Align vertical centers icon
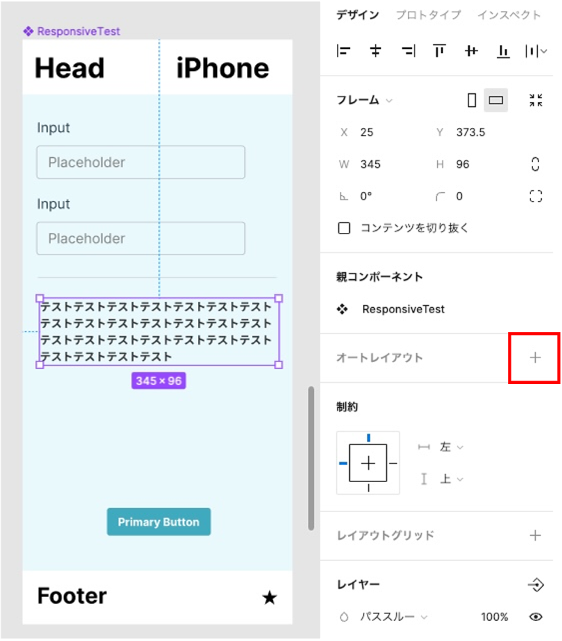Image resolution: width=562 pixels, height=641 pixels. tap(471, 51)
